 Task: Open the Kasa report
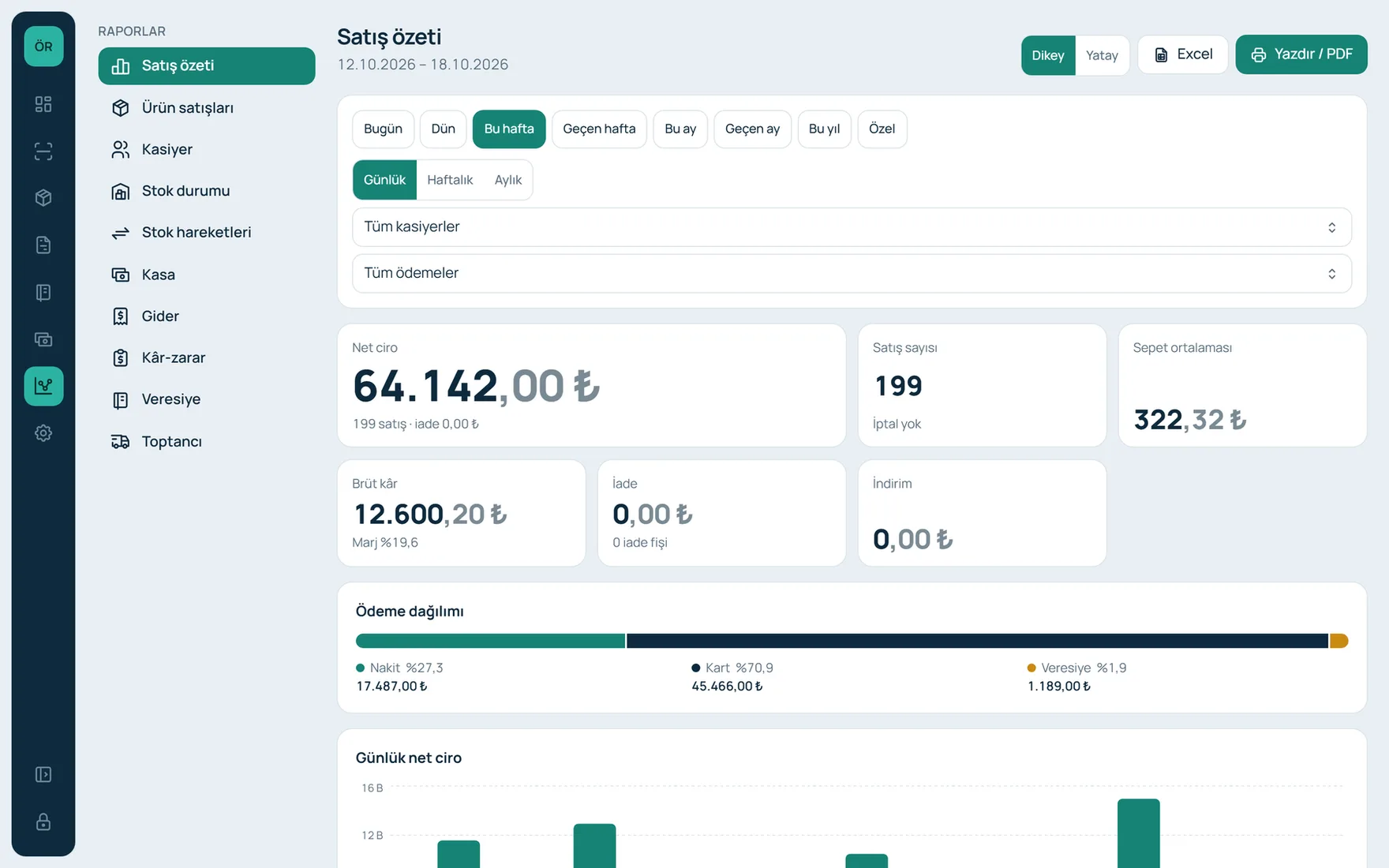click(207, 275)
